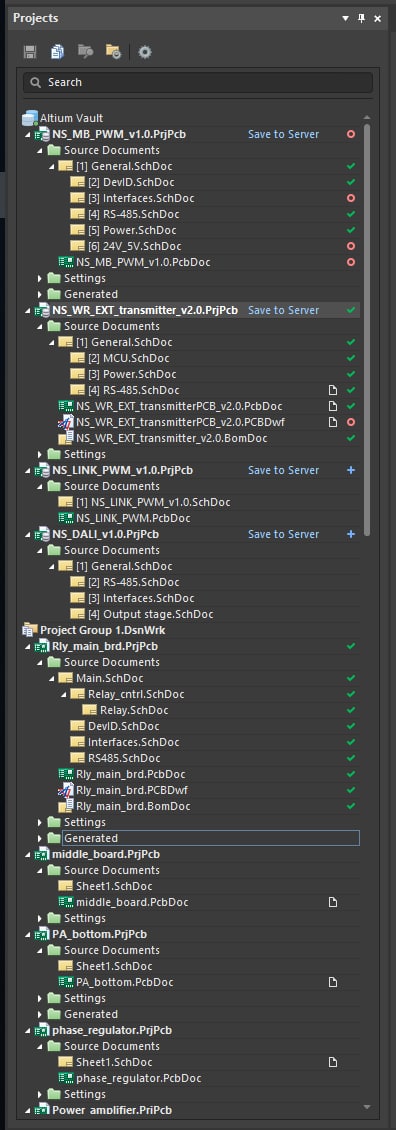Select [5] Power.SchDoc in NS_MB_PWM project
This screenshot has height=1130, width=396.
(132, 230)
